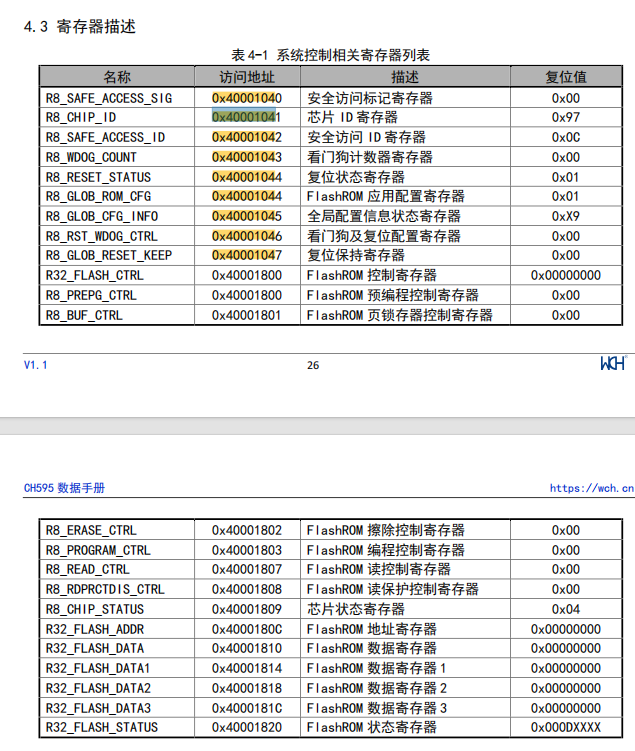The height and width of the screenshot is (751, 635).
Task: Click description 'FlashROM 读保护控制寄存器'
Action: 393,589
